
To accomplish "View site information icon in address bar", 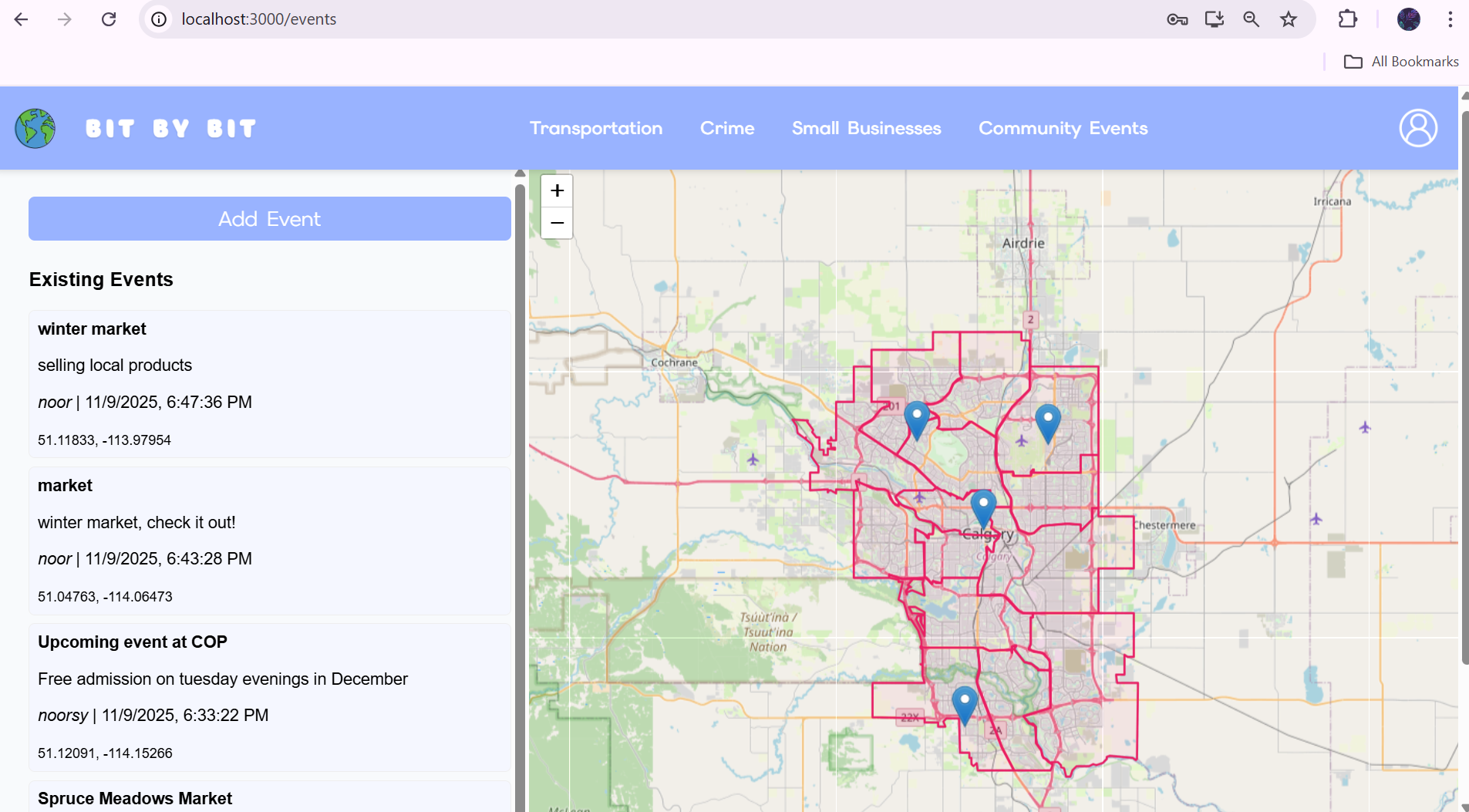I will (159, 19).
